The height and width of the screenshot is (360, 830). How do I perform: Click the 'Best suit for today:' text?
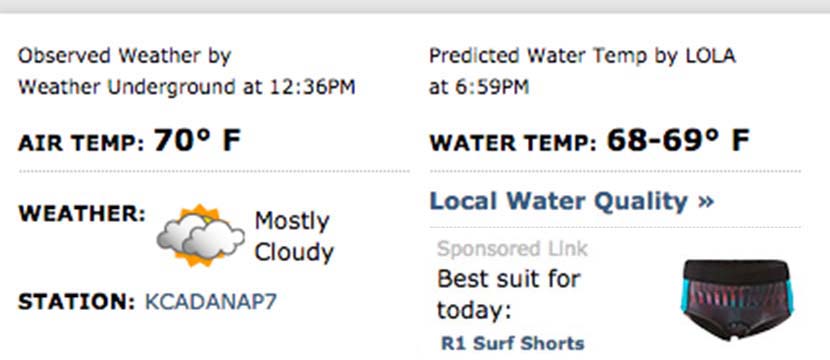point(509,294)
